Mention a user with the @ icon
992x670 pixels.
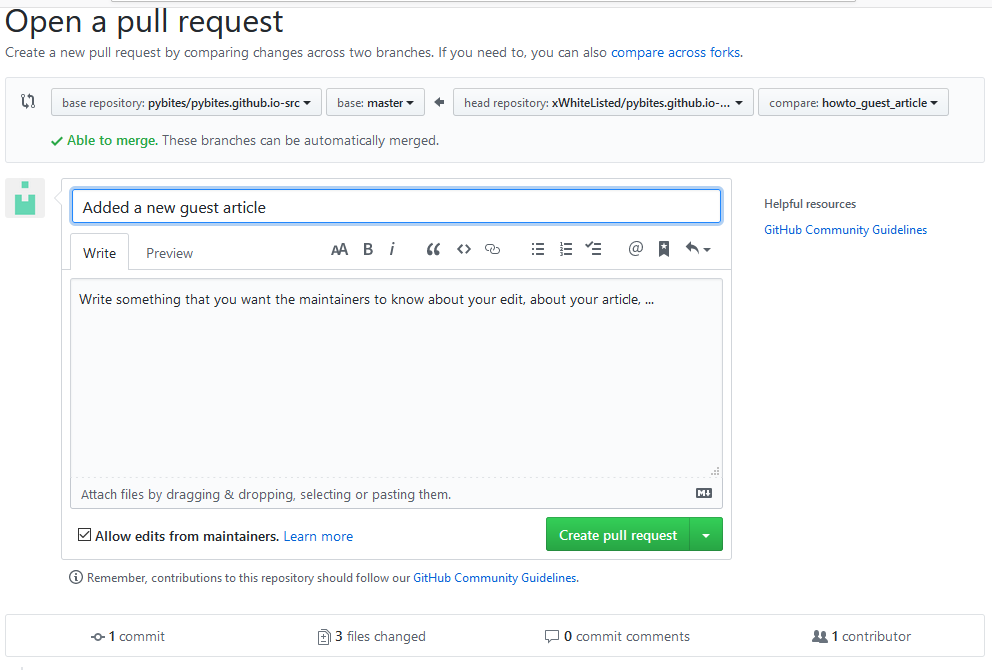[636, 249]
